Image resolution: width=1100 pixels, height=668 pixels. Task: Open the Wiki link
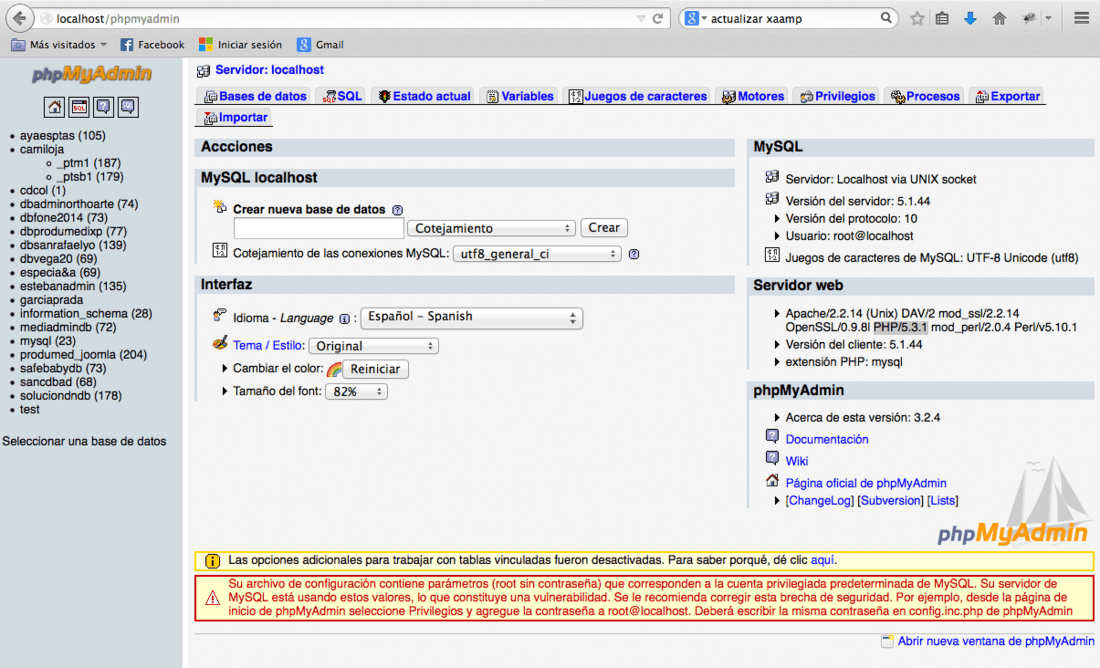[797, 461]
